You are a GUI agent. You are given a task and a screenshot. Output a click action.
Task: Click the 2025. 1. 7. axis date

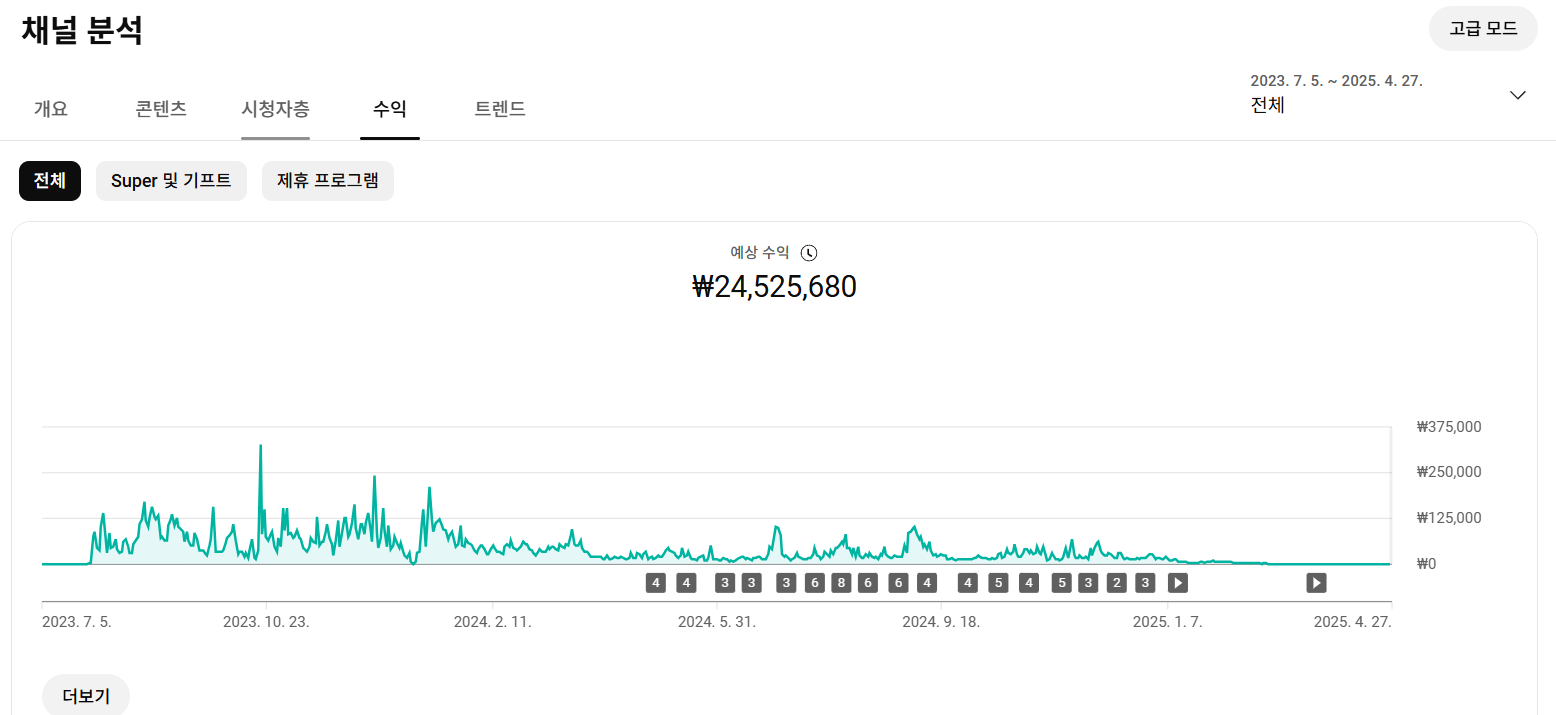1167,622
